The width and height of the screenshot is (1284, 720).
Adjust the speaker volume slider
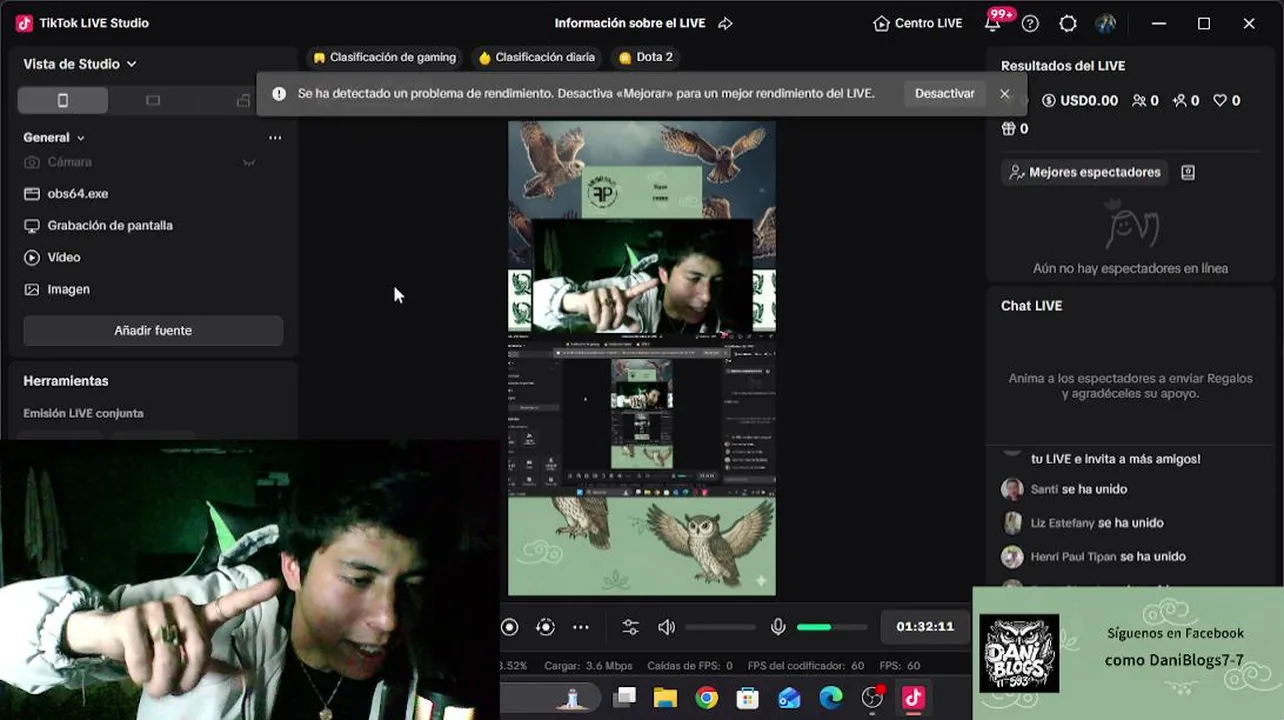pyautogui.click(x=721, y=627)
